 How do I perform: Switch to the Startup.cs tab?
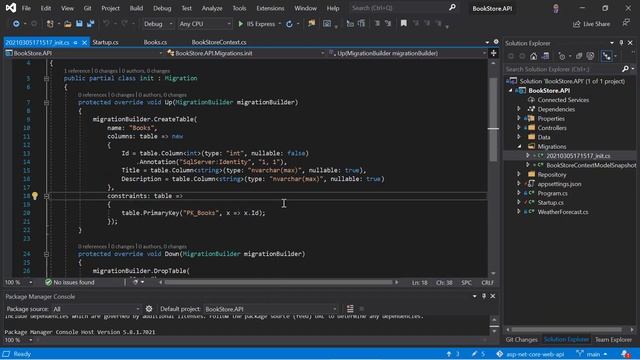coord(105,42)
